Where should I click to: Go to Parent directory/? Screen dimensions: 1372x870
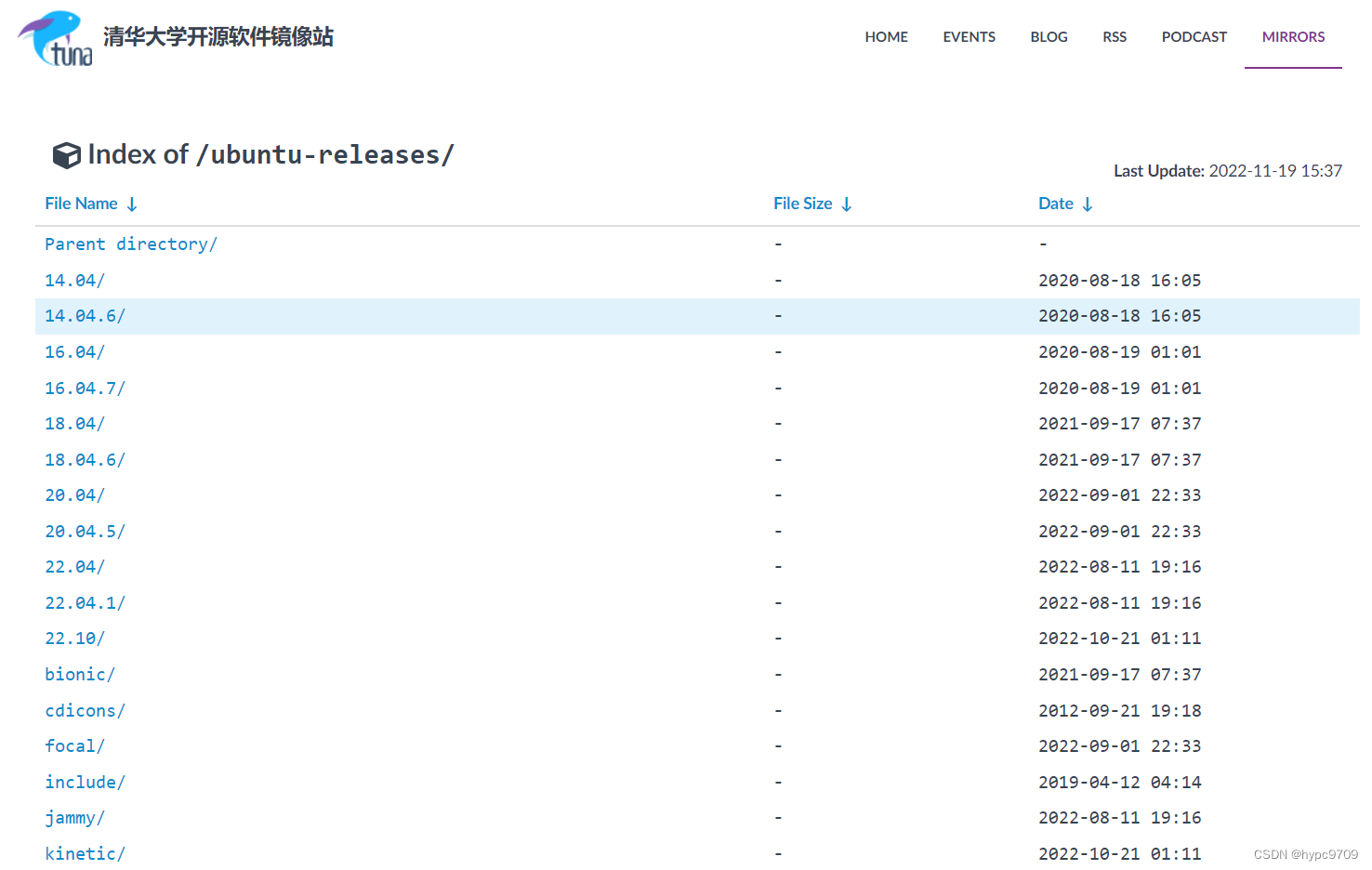(131, 244)
